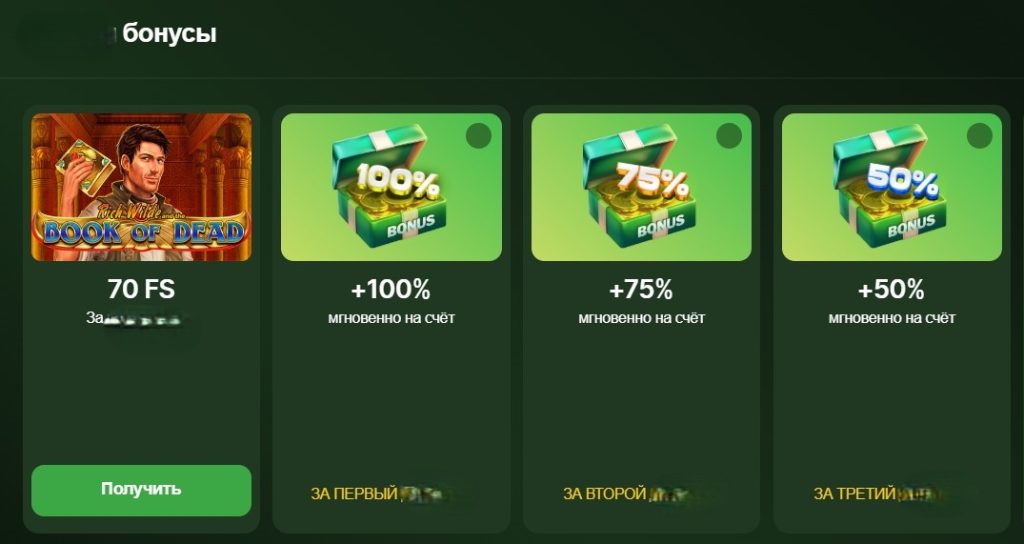Open the Book of Dead game thumbnail
1024x544 pixels.
141,187
